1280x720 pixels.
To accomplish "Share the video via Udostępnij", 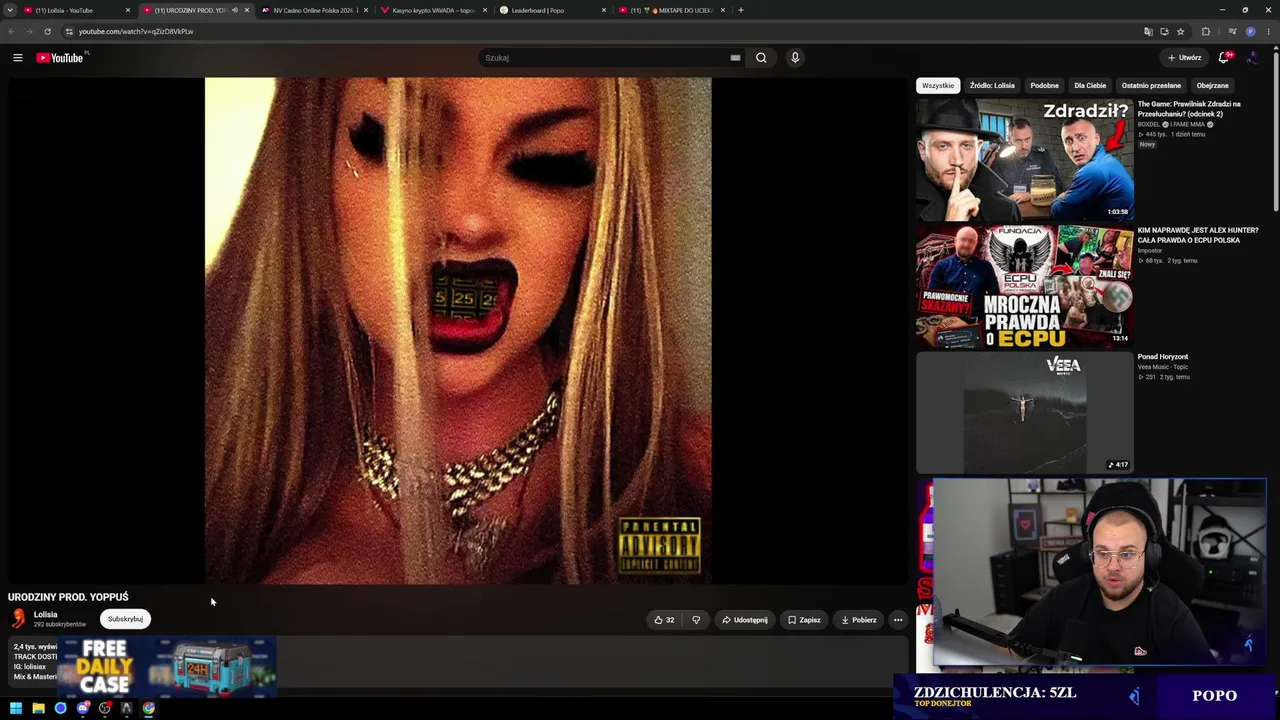I will click(x=745, y=620).
